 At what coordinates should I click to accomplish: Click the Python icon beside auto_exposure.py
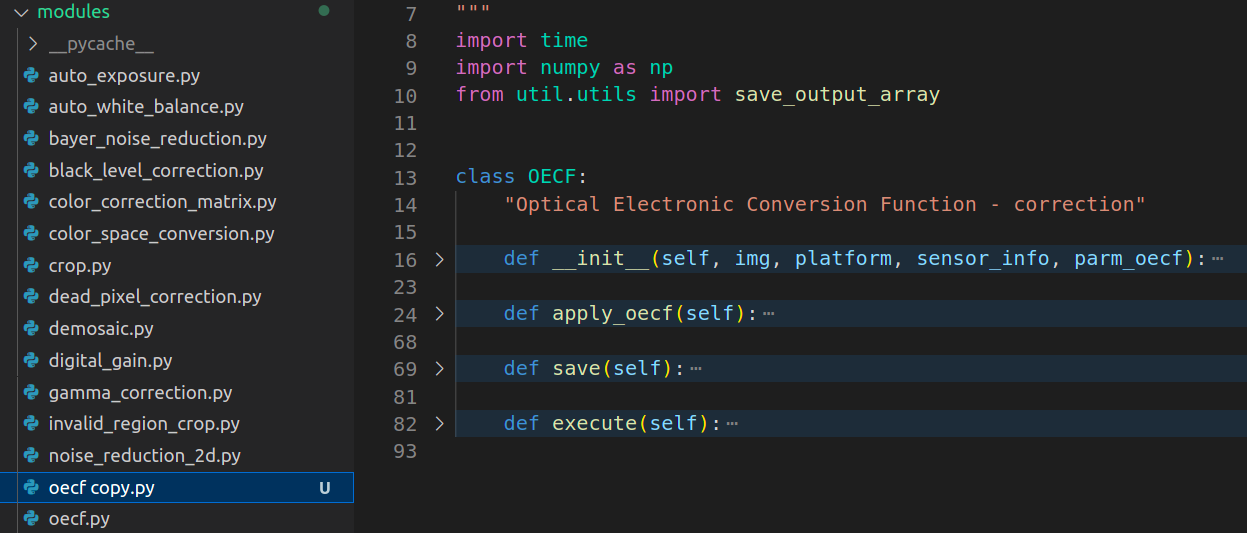31,75
